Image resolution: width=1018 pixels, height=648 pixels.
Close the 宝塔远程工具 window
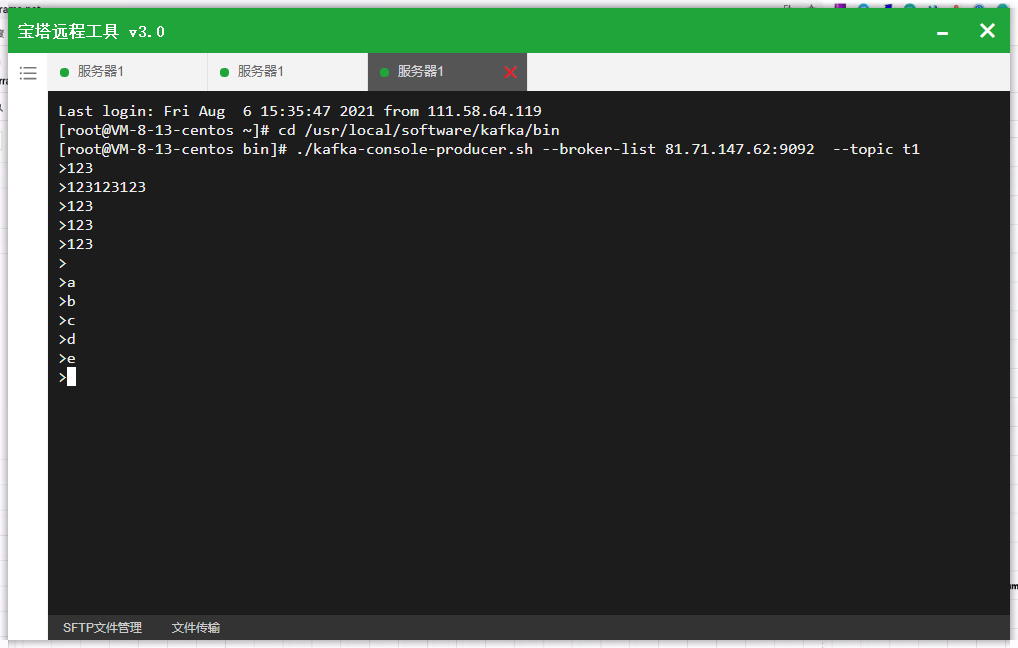(987, 31)
